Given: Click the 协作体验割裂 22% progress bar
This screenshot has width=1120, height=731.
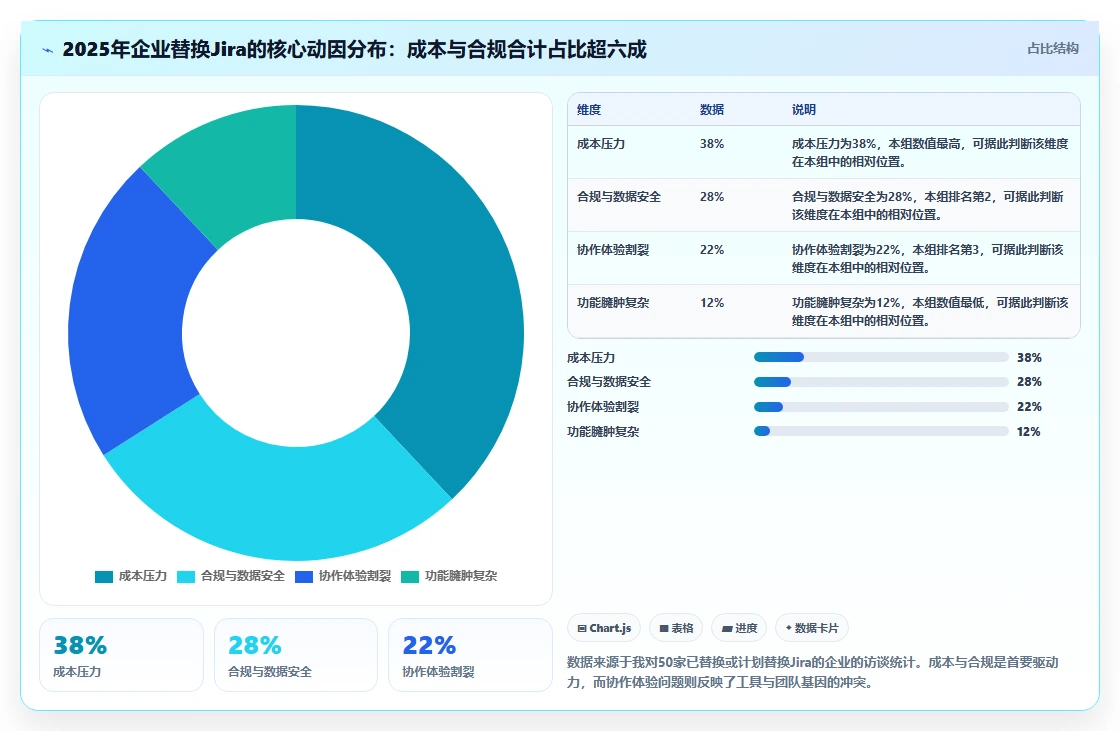Looking at the screenshot, I should (881, 407).
